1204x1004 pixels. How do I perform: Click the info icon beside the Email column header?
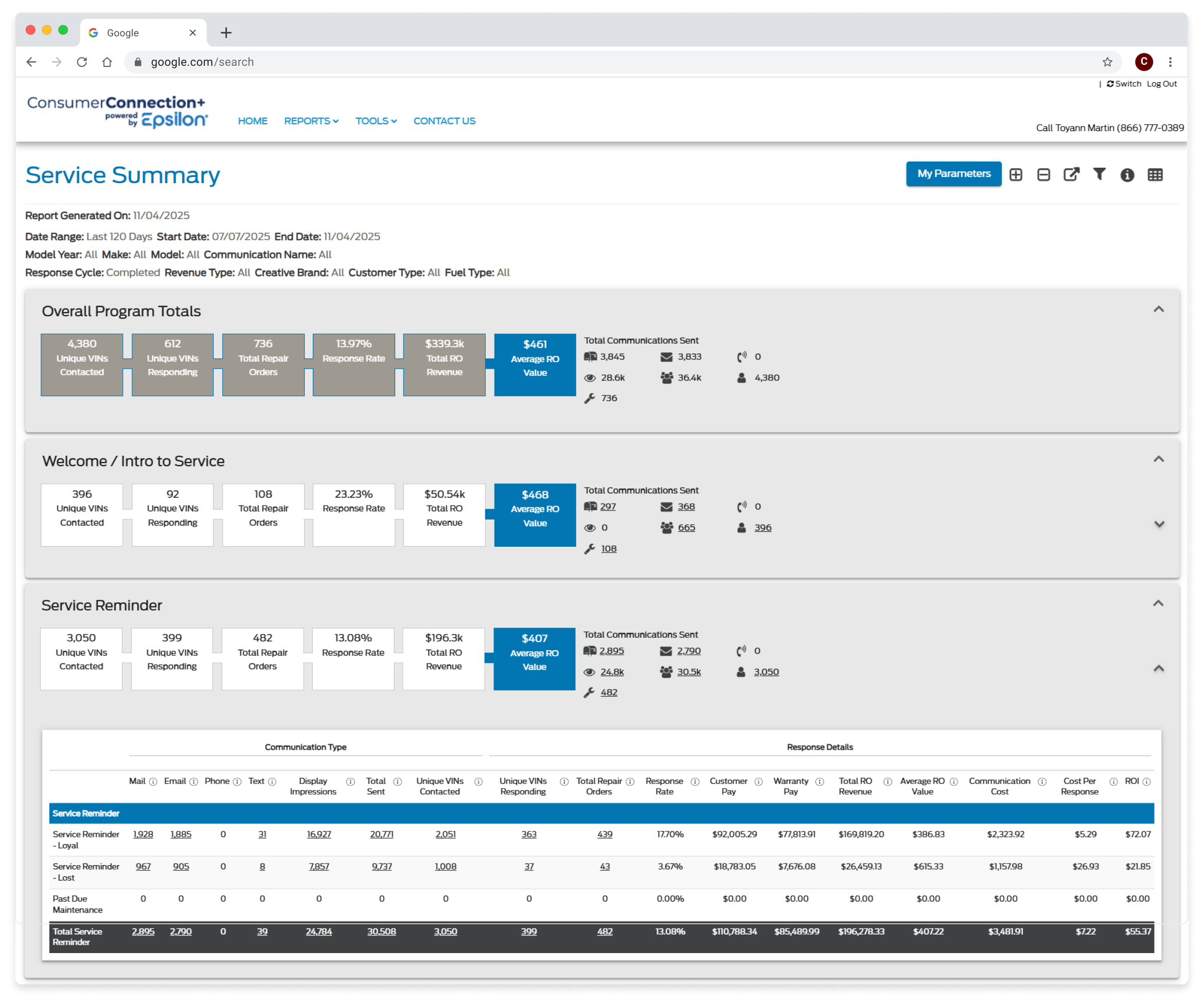click(194, 781)
